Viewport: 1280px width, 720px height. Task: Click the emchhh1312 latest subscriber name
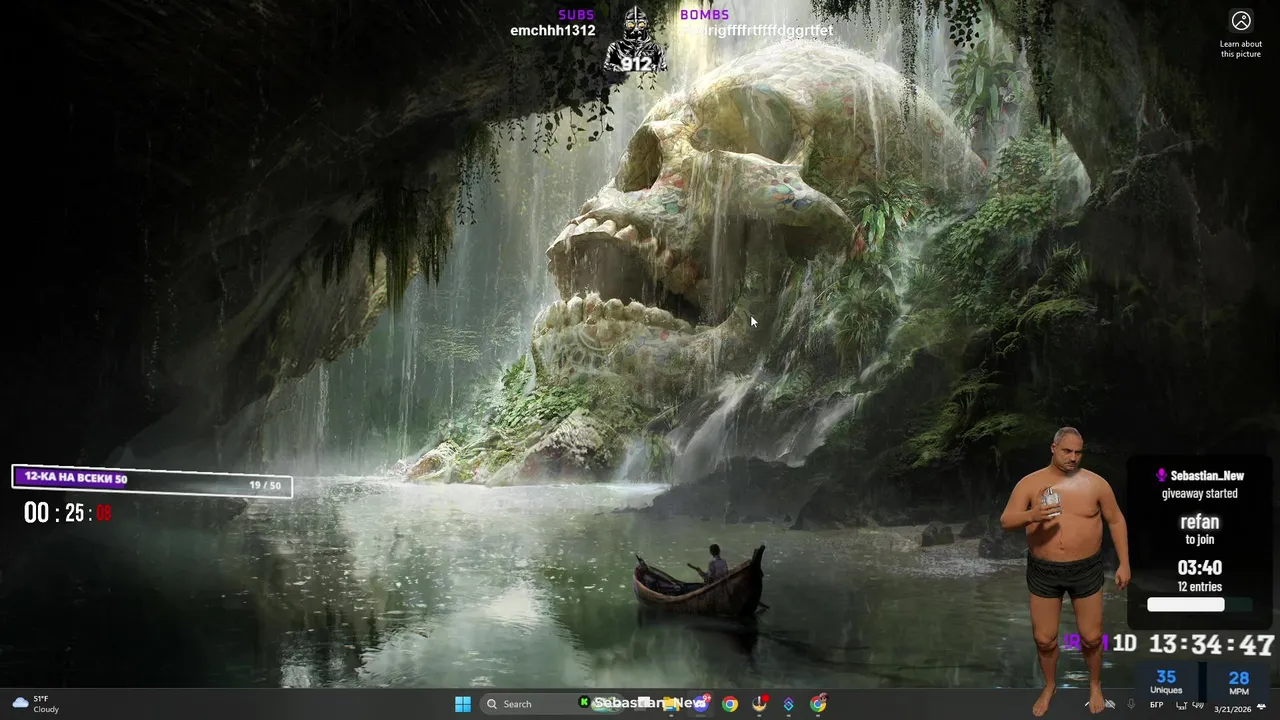(x=553, y=31)
